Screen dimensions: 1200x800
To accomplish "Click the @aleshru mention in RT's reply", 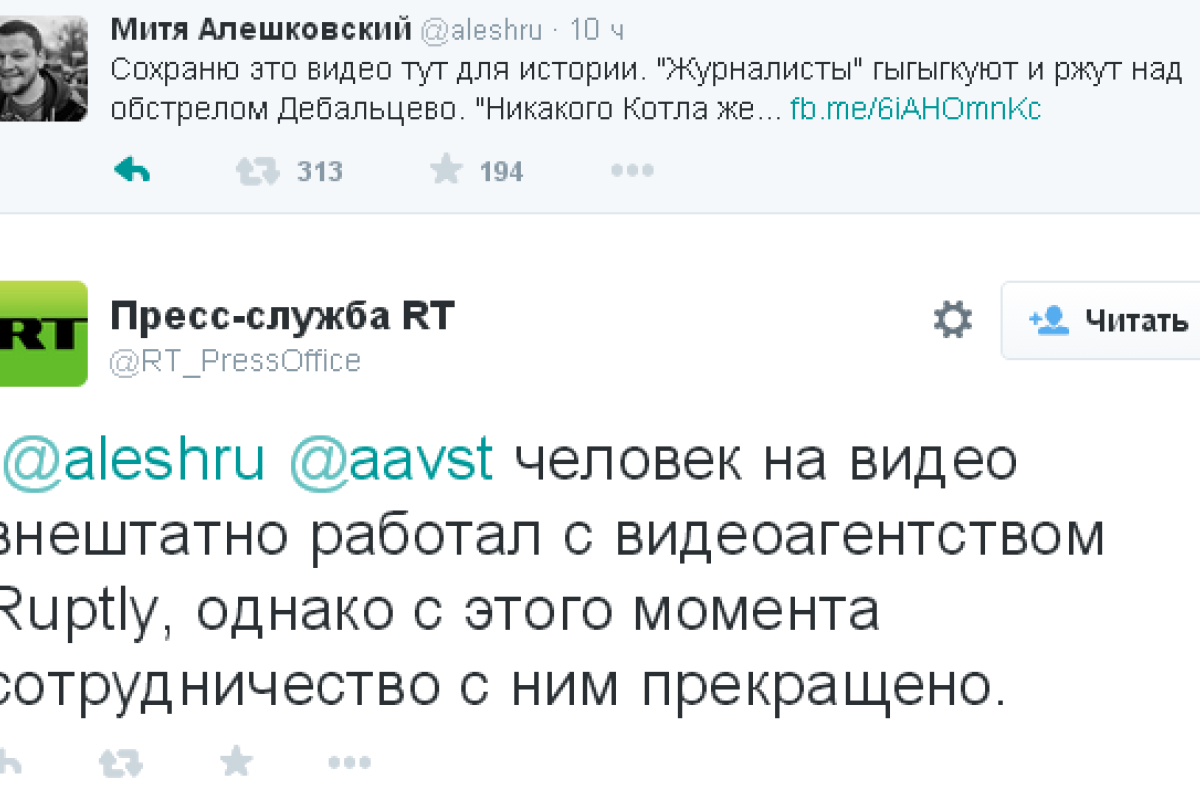I will pos(134,461).
